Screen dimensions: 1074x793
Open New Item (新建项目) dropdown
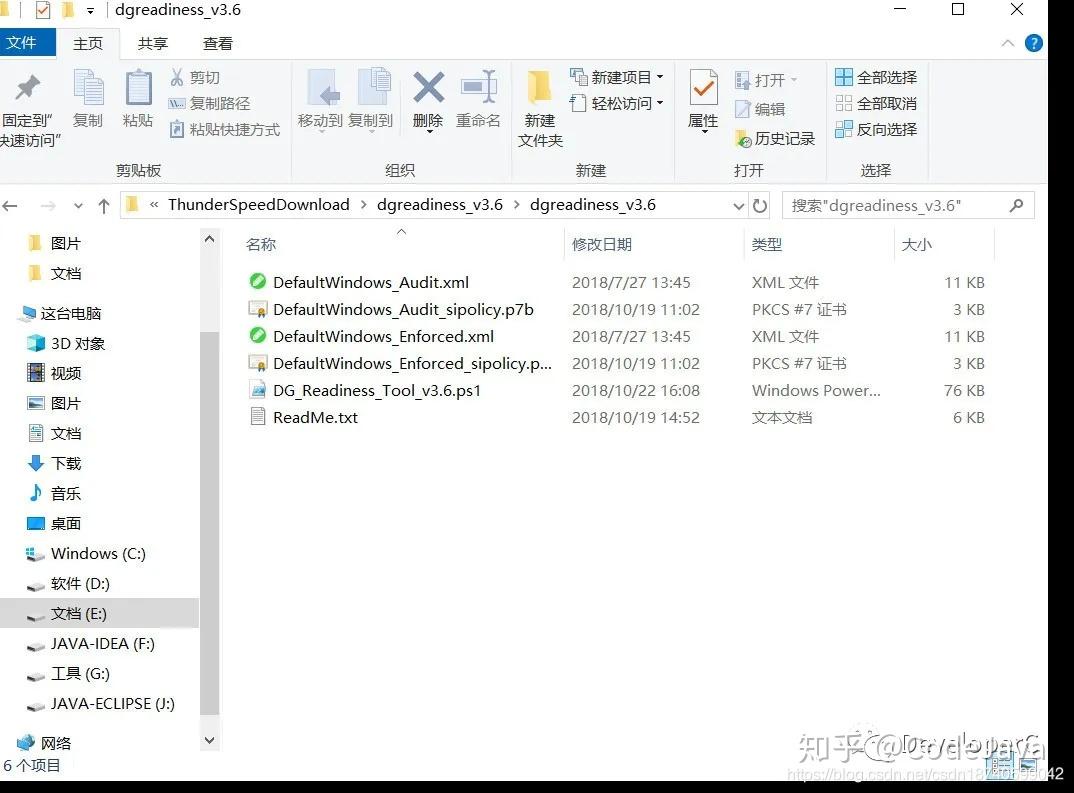pyautogui.click(x=616, y=77)
